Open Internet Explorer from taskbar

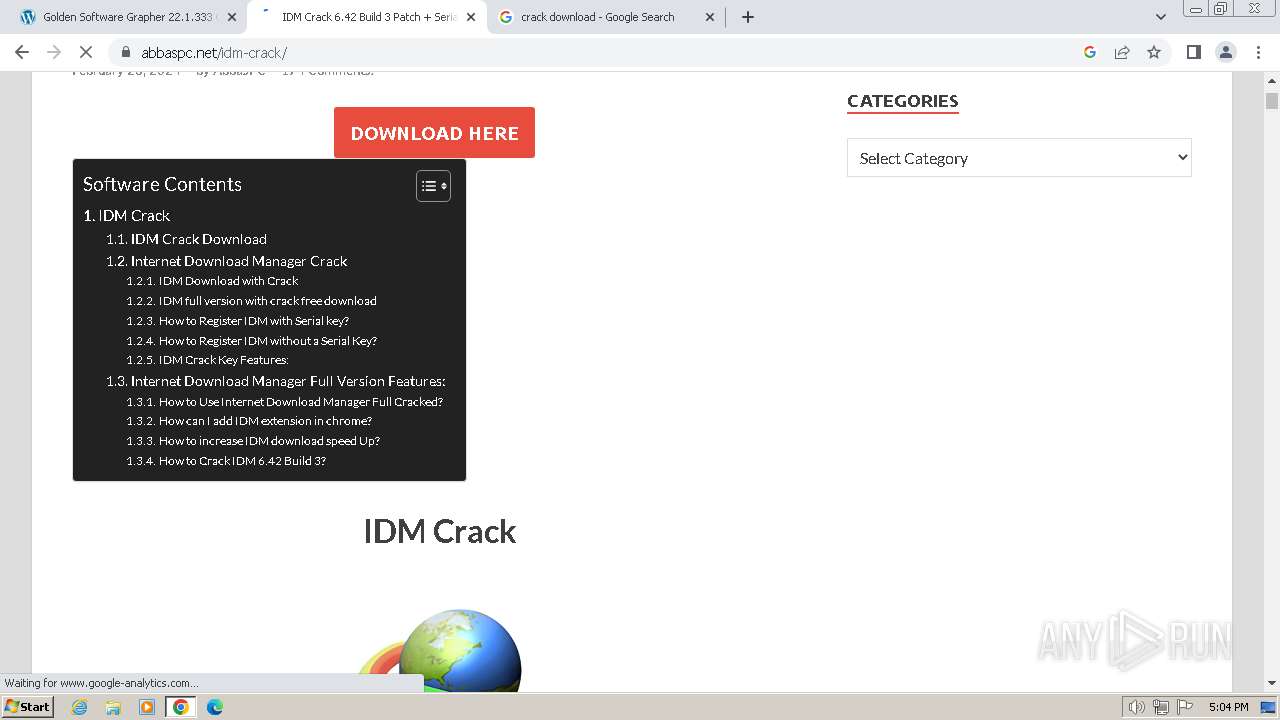(x=80, y=707)
